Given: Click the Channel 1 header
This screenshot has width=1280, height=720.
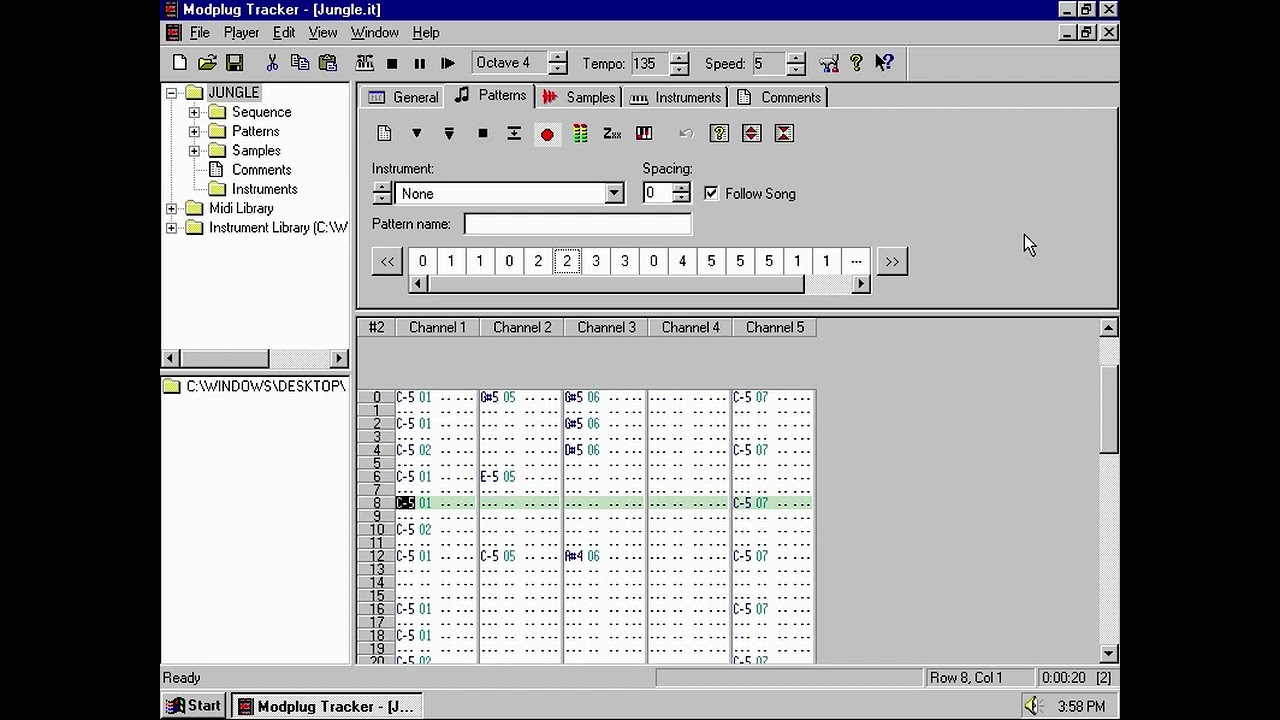Looking at the screenshot, I should pos(437,327).
